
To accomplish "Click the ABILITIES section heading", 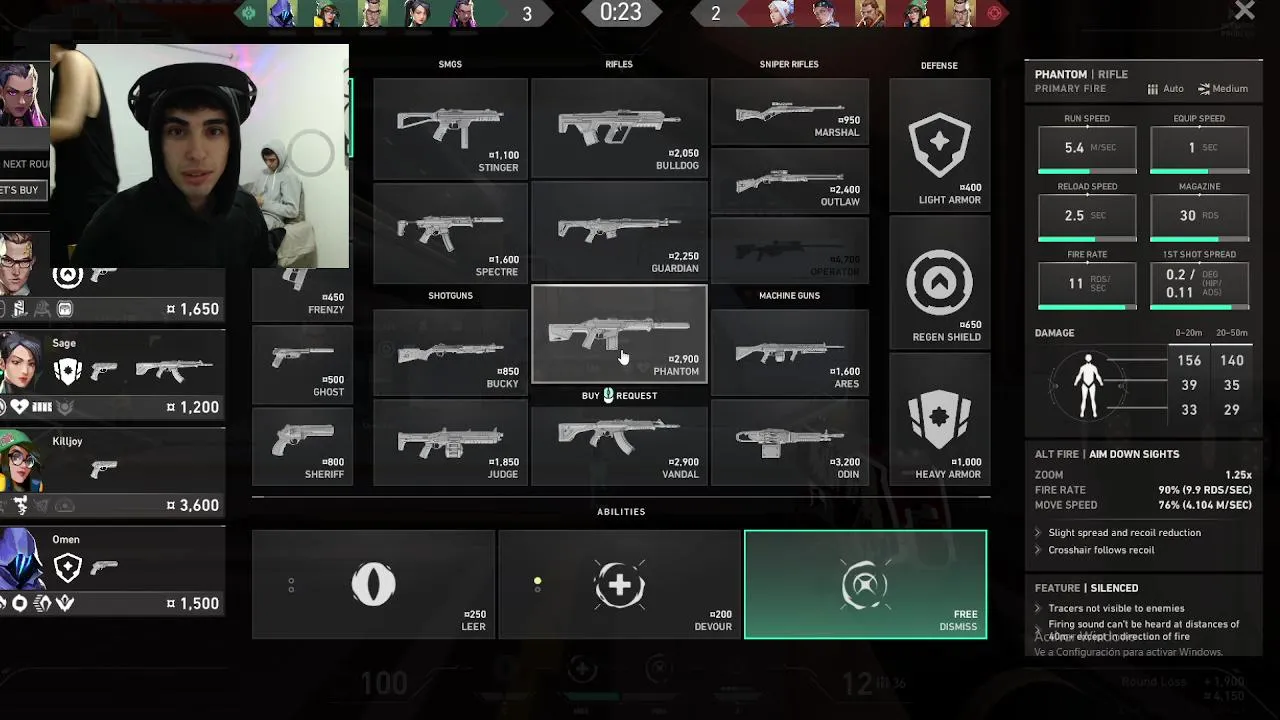I will pos(621,512).
